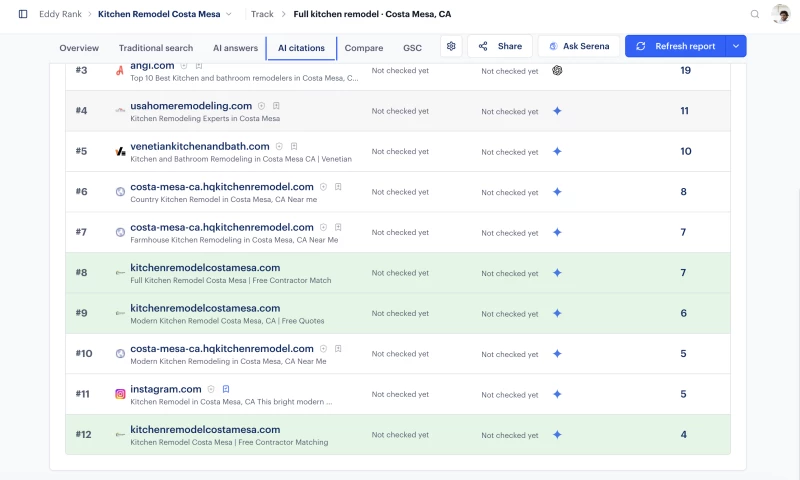Click the Gemini sparkle icon in row #9
This screenshot has width=800, height=480.
557,313
